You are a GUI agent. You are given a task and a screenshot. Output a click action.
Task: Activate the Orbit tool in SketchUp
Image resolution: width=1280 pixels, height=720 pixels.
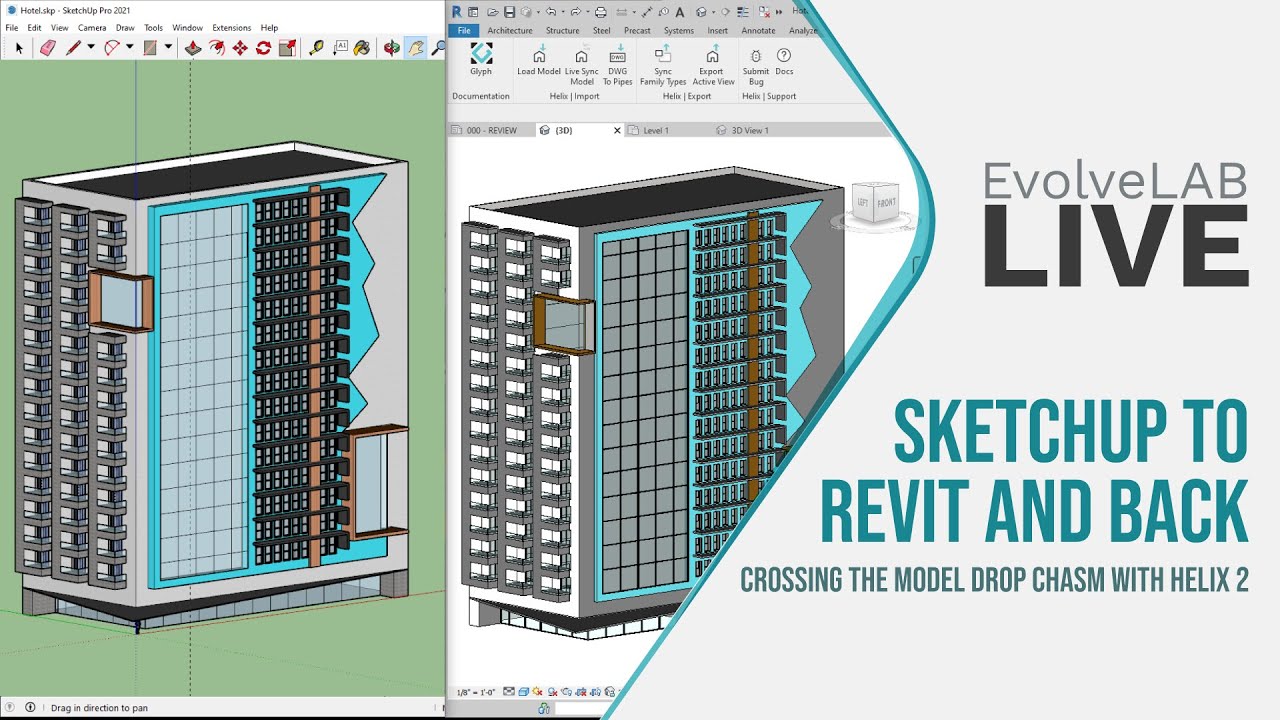click(x=391, y=47)
